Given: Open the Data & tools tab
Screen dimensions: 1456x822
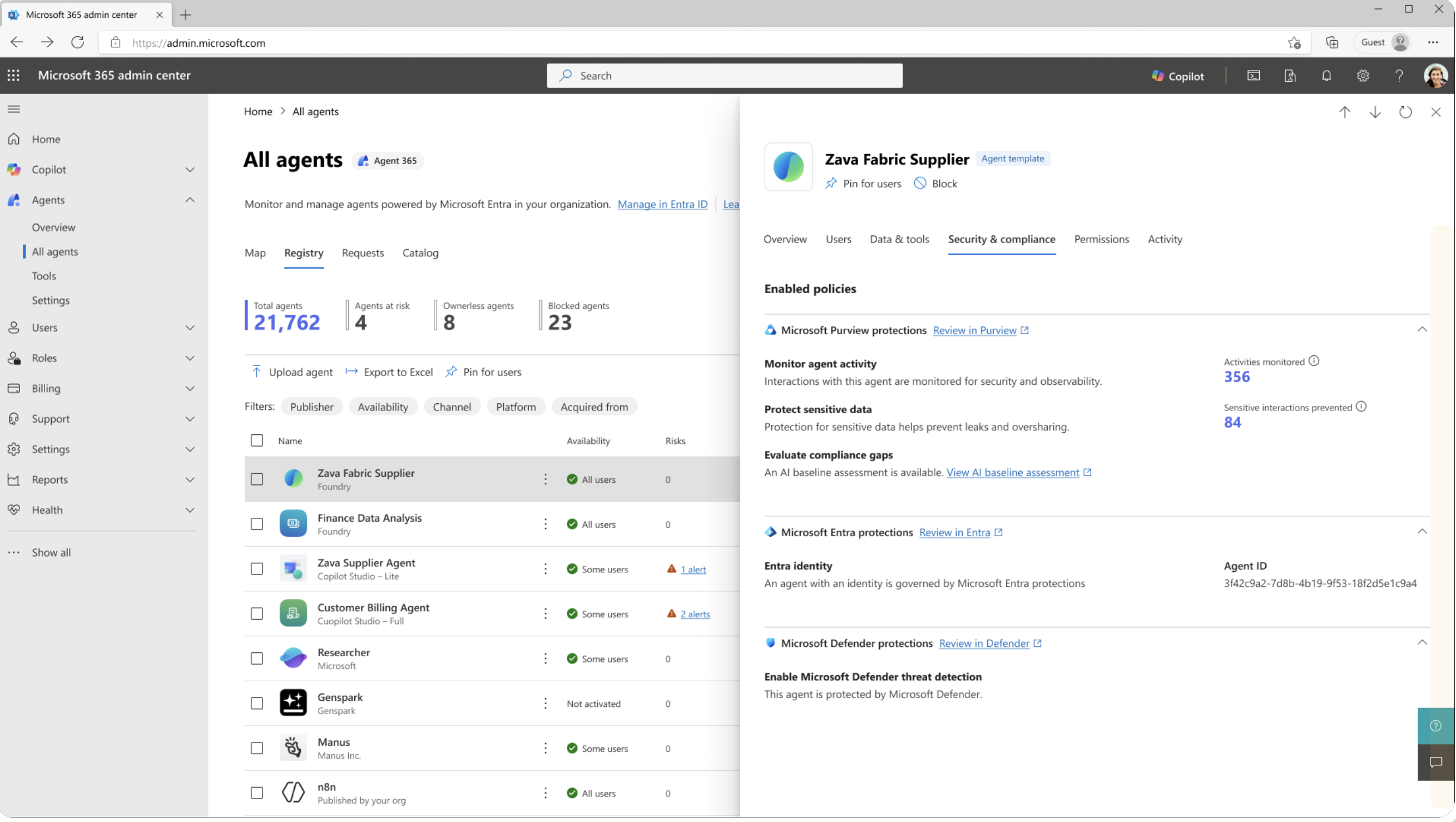Looking at the screenshot, I should [900, 239].
